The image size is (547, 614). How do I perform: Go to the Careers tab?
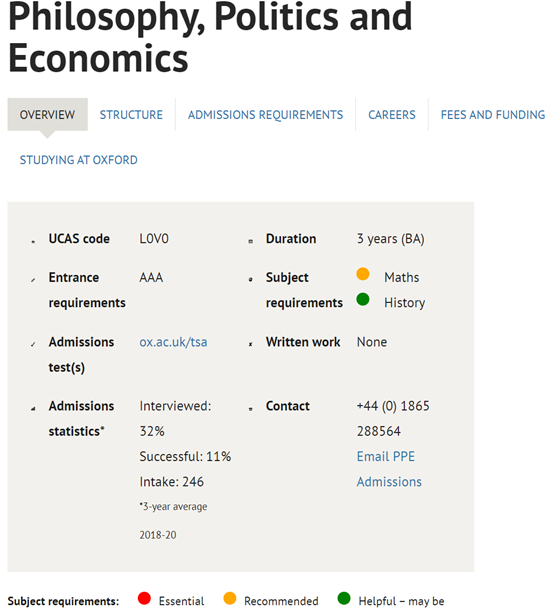pyautogui.click(x=392, y=114)
